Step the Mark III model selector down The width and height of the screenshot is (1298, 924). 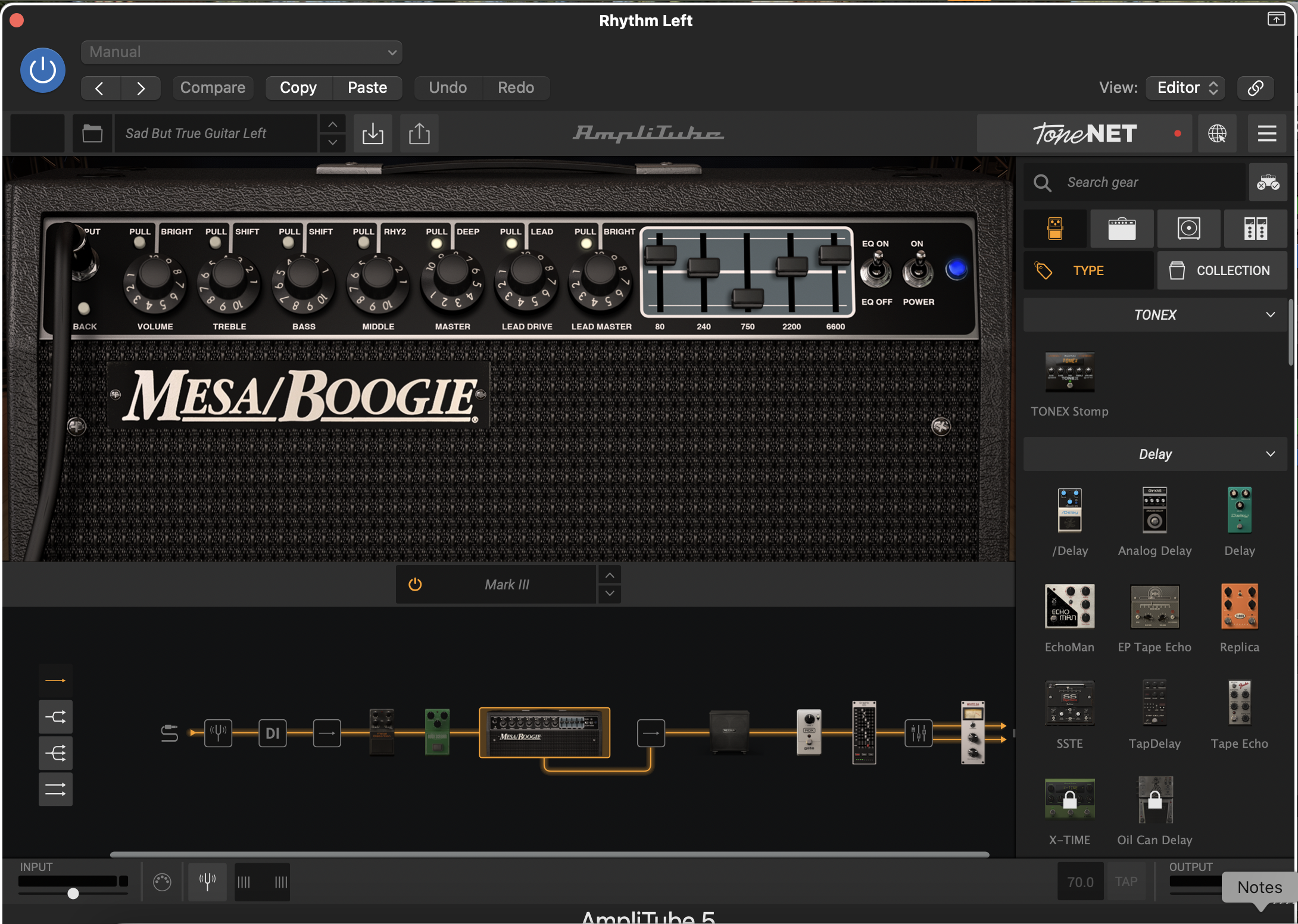tap(610, 594)
